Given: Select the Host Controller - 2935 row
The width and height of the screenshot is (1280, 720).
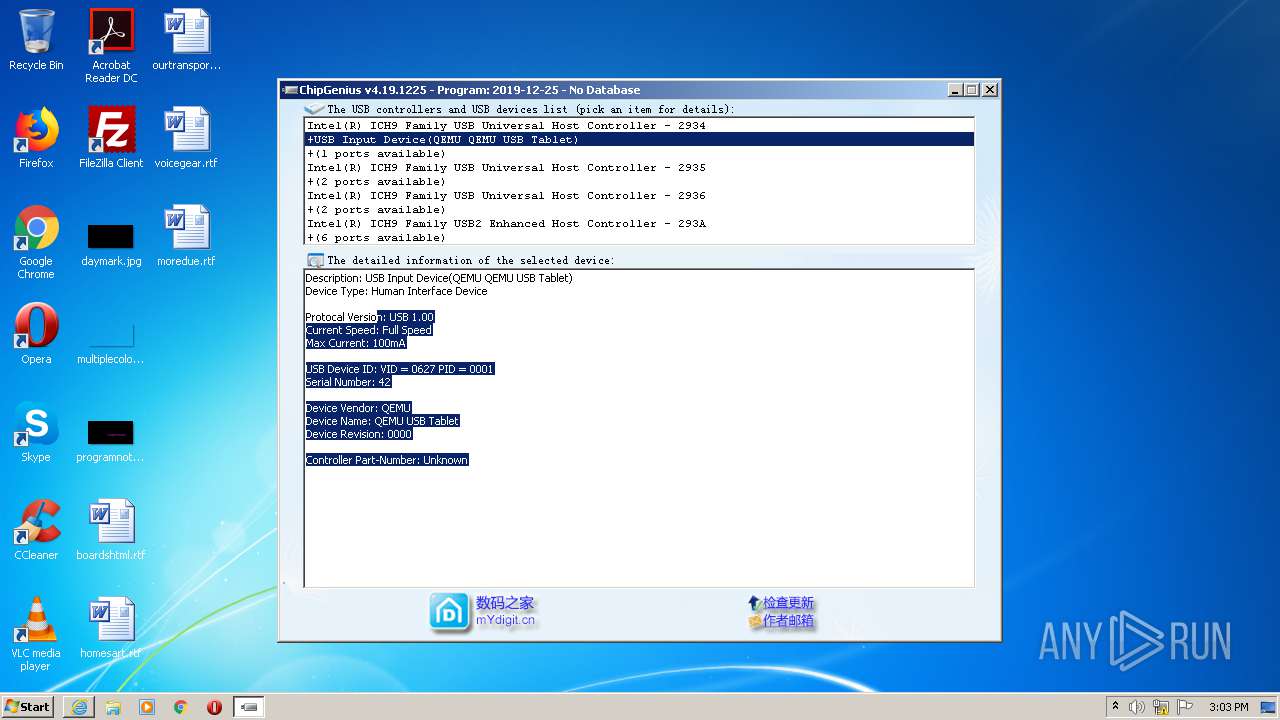Looking at the screenshot, I should click(x=639, y=167).
